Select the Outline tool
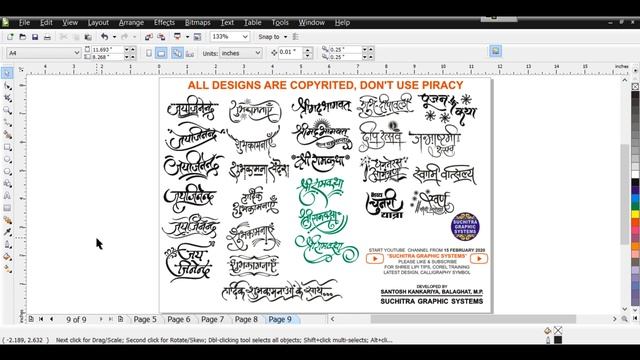 (7, 244)
